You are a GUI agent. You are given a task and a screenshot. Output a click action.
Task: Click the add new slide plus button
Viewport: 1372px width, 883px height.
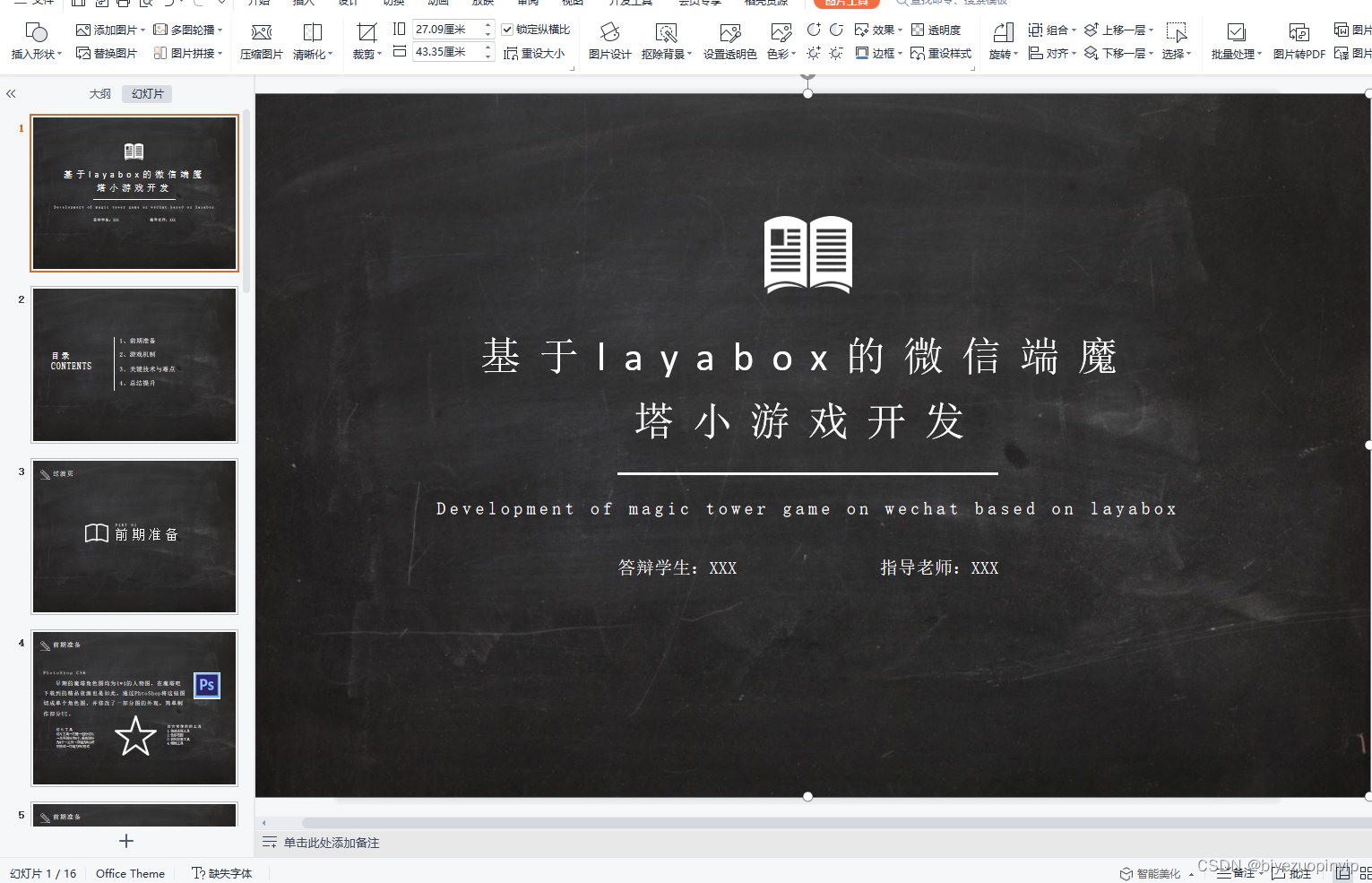[x=126, y=841]
